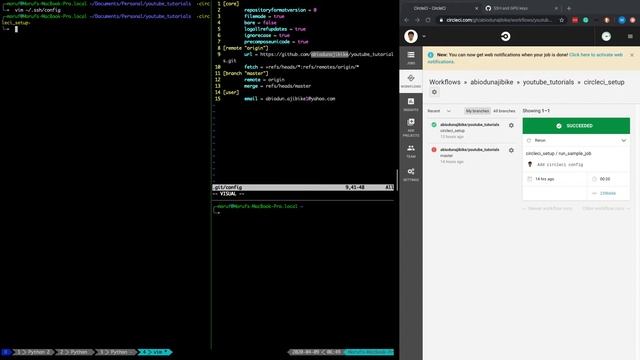Image resolution: width=640 pixels, height=360 pixels.
Task: Open the Jobs sidebar icon in CircleCI
Action: click(411, 58)
